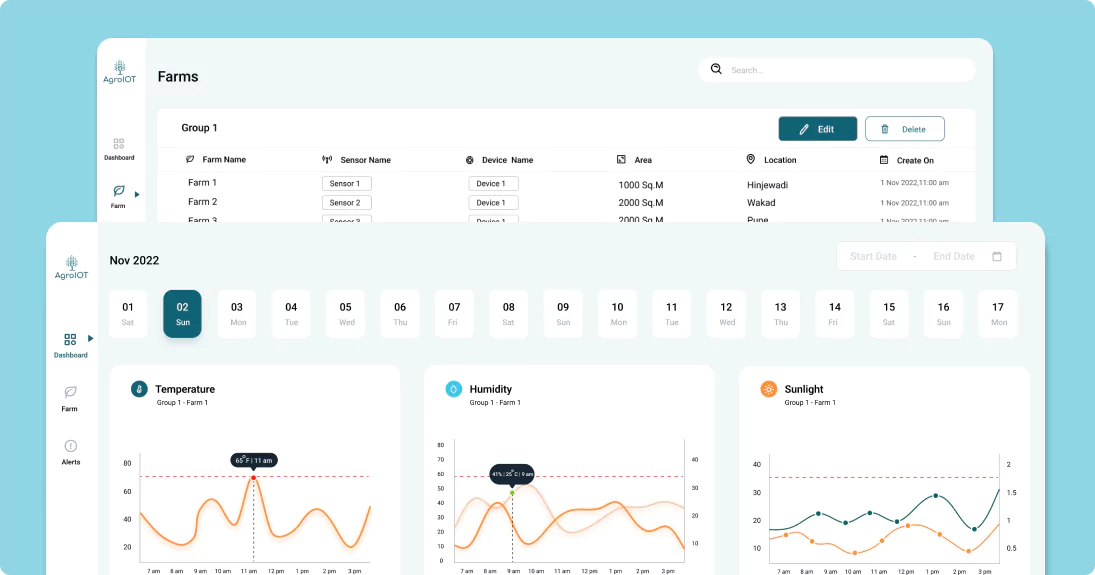
Task: Select date 11 Tue
Action: pos(672,314)
